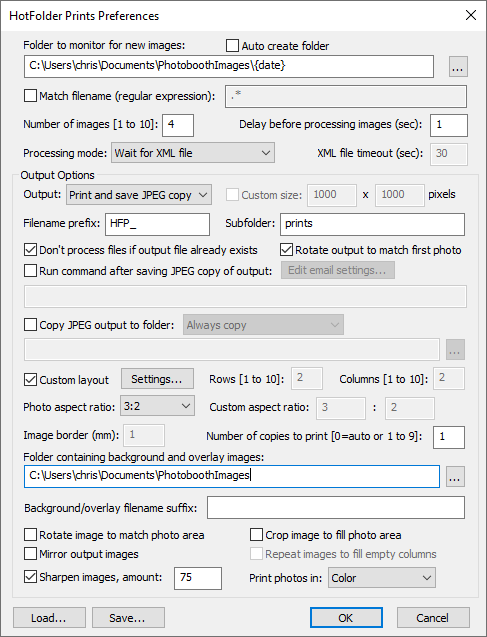This screenshot has width=487, height=637.
Task: Toggle Match filename regular expression checkbox
Action: pos(30,96)
